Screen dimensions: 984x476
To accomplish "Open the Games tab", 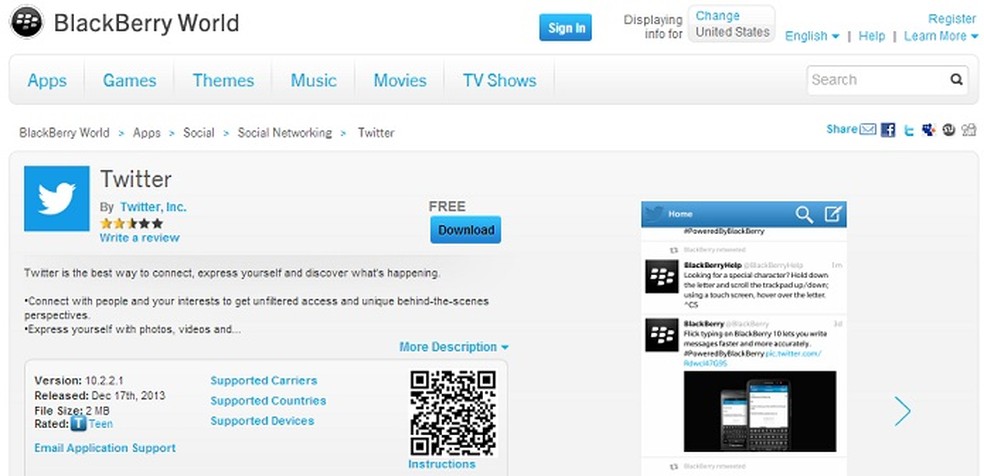I will (129, 80).
